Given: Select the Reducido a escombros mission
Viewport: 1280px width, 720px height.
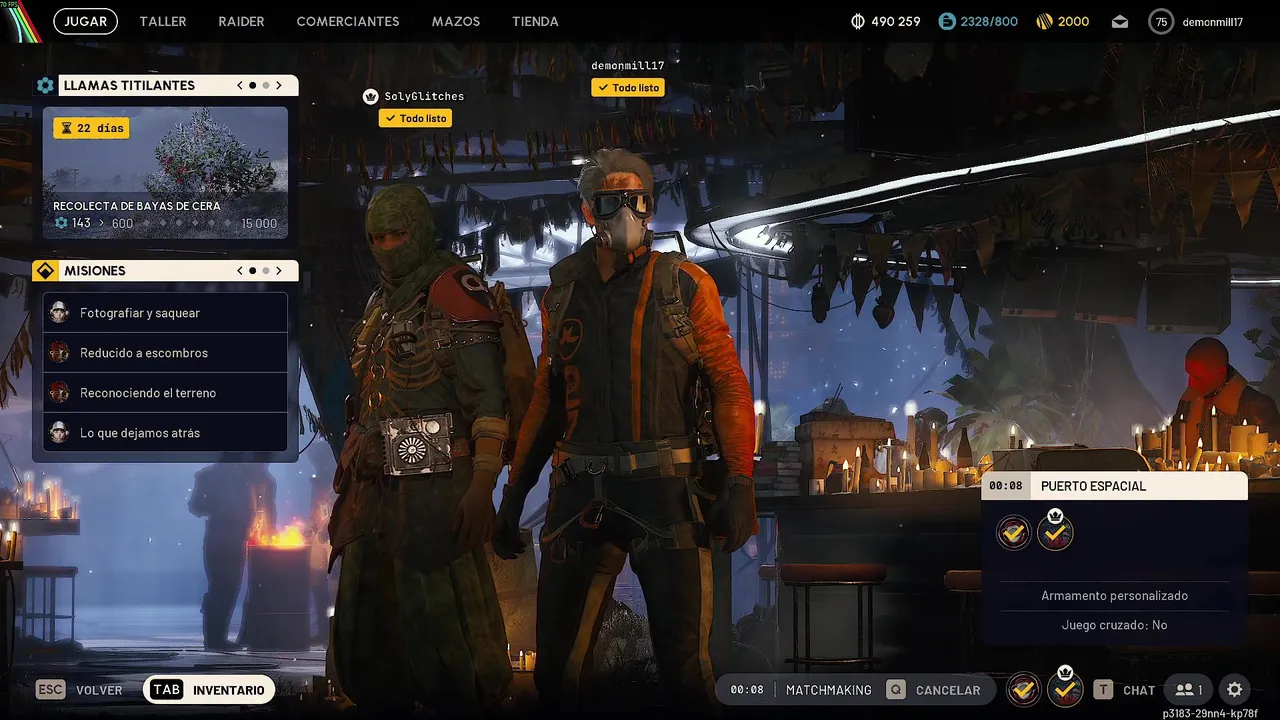Looking at the screenshot, I should (x=165, y=353).
